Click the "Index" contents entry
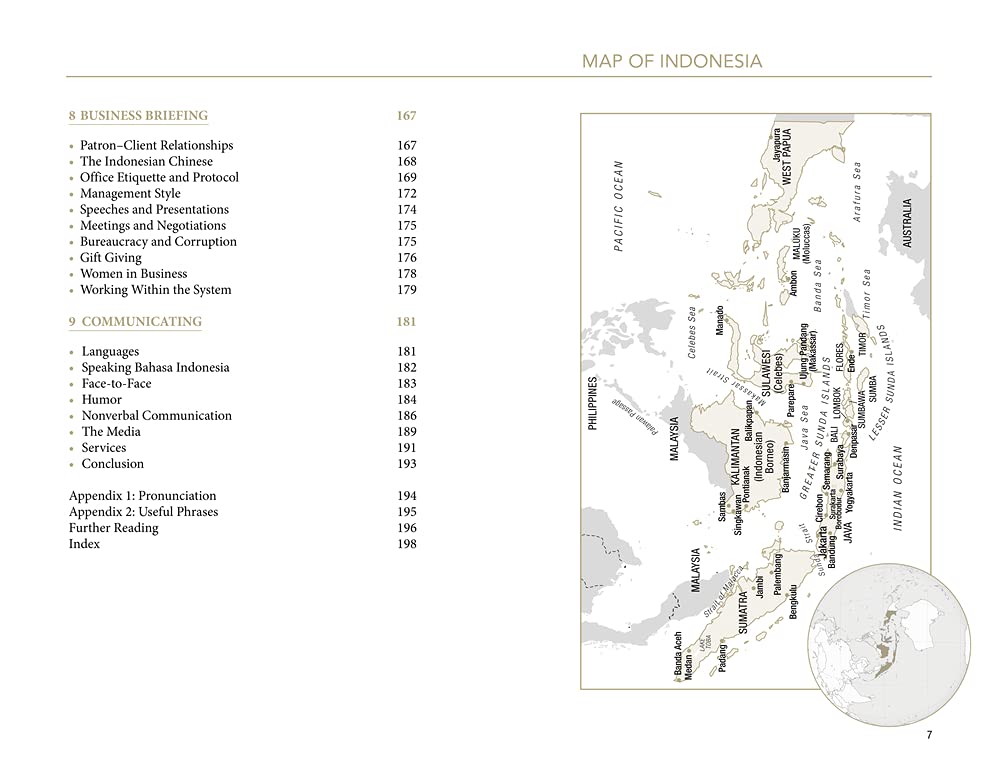The image size is (1000, 773). 84,544
